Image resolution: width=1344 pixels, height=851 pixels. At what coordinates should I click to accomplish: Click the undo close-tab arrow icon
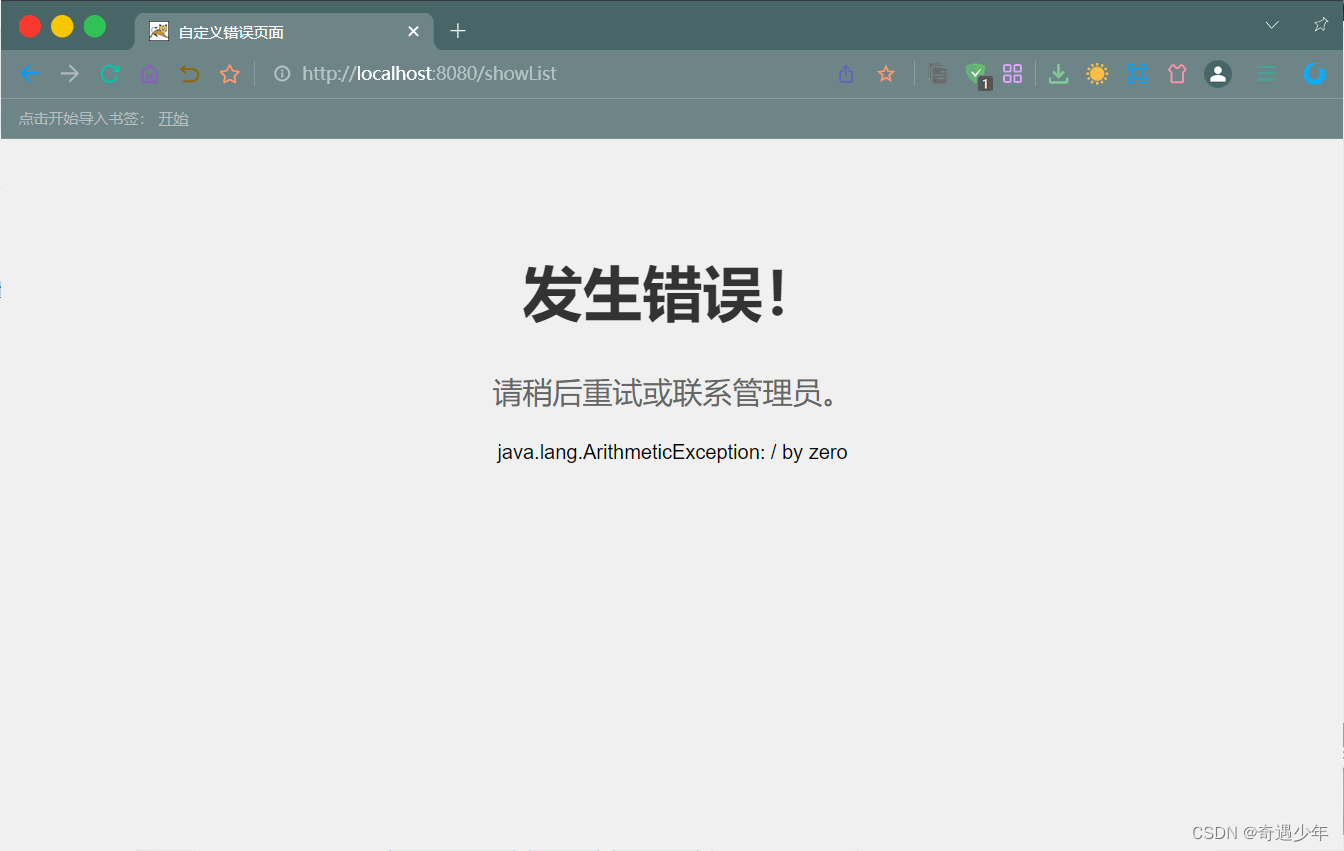point(189,74)
